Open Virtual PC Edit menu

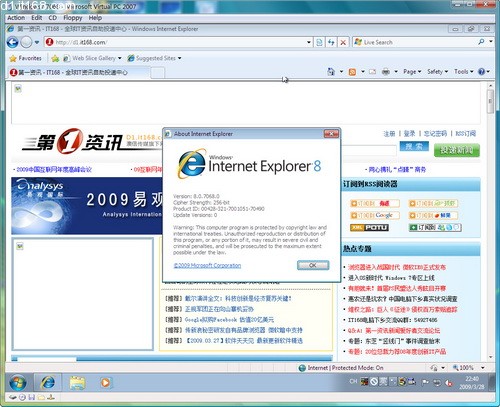click(37, 18)
